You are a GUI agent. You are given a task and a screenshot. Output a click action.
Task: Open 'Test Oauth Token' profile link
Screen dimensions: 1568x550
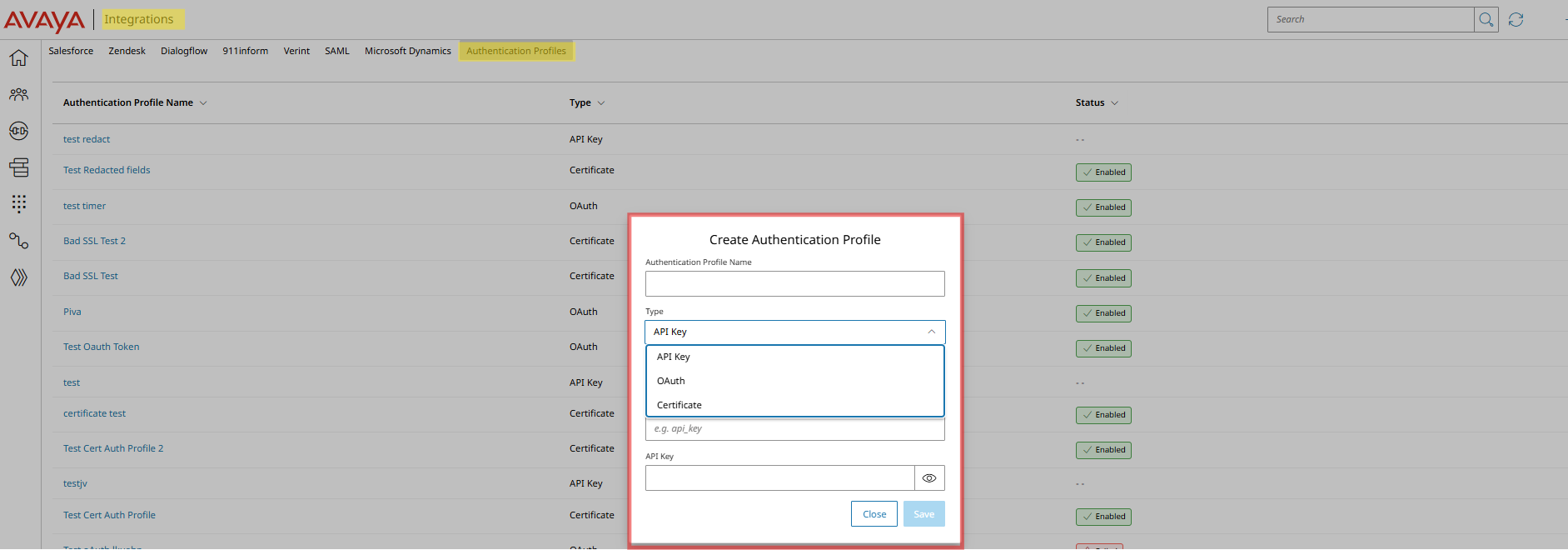[102, 347]
